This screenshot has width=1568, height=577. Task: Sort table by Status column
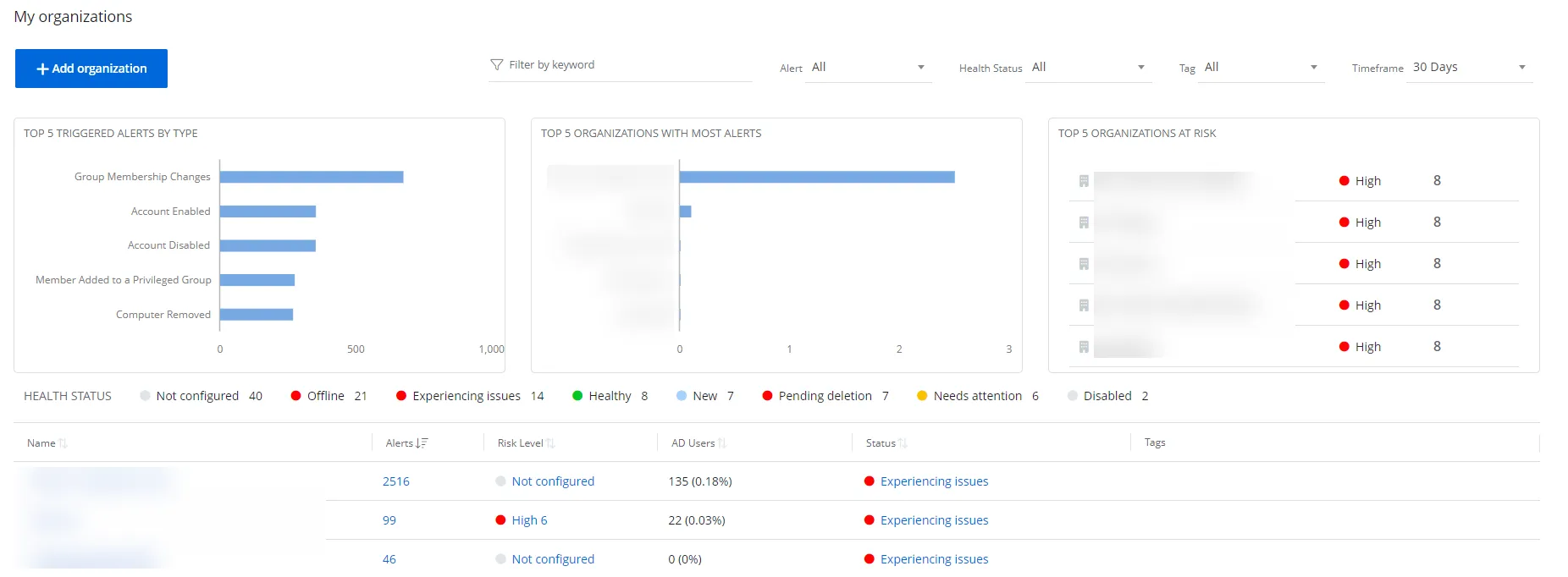886,443
